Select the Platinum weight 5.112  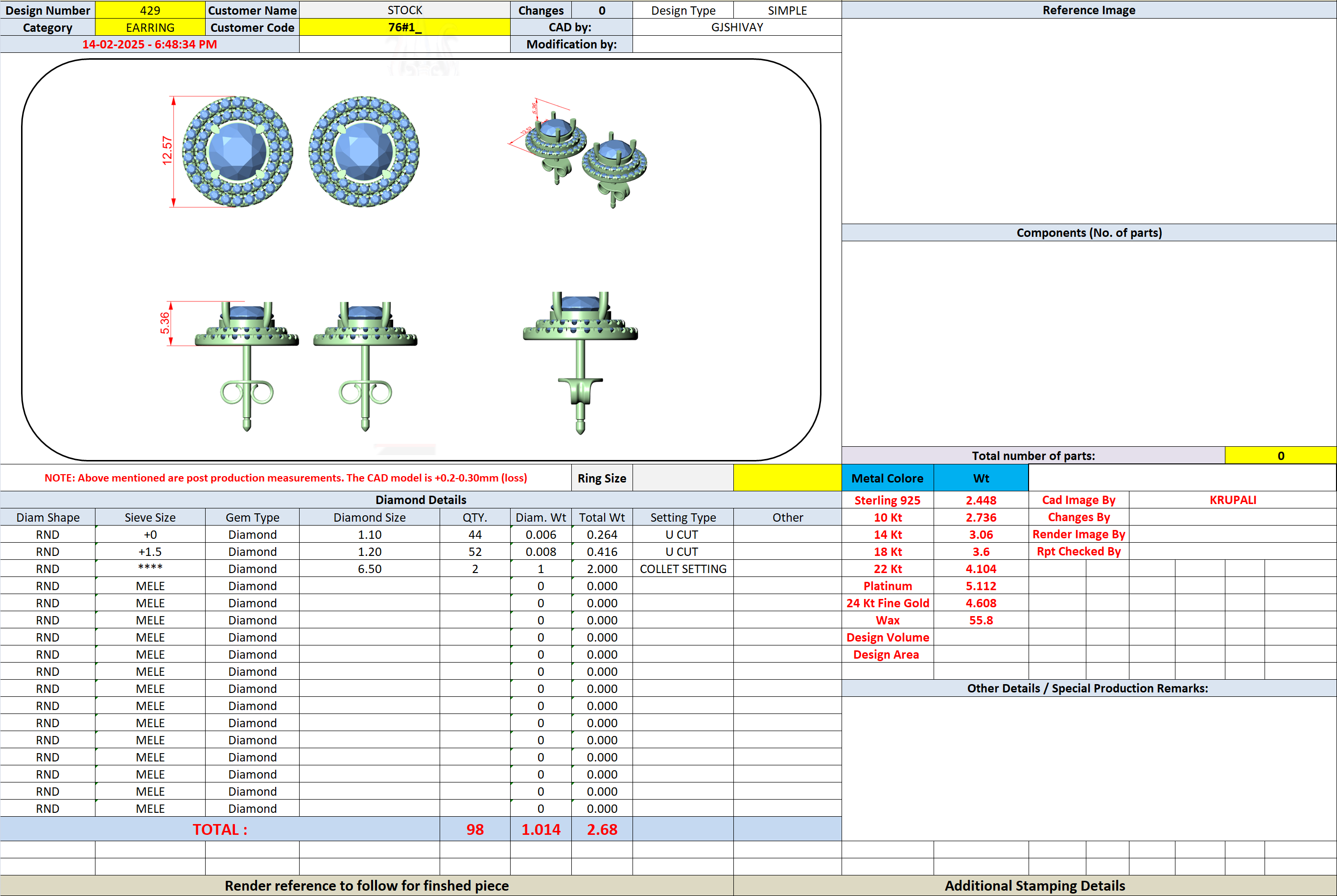pyautogui.click(x=981, y=586)
